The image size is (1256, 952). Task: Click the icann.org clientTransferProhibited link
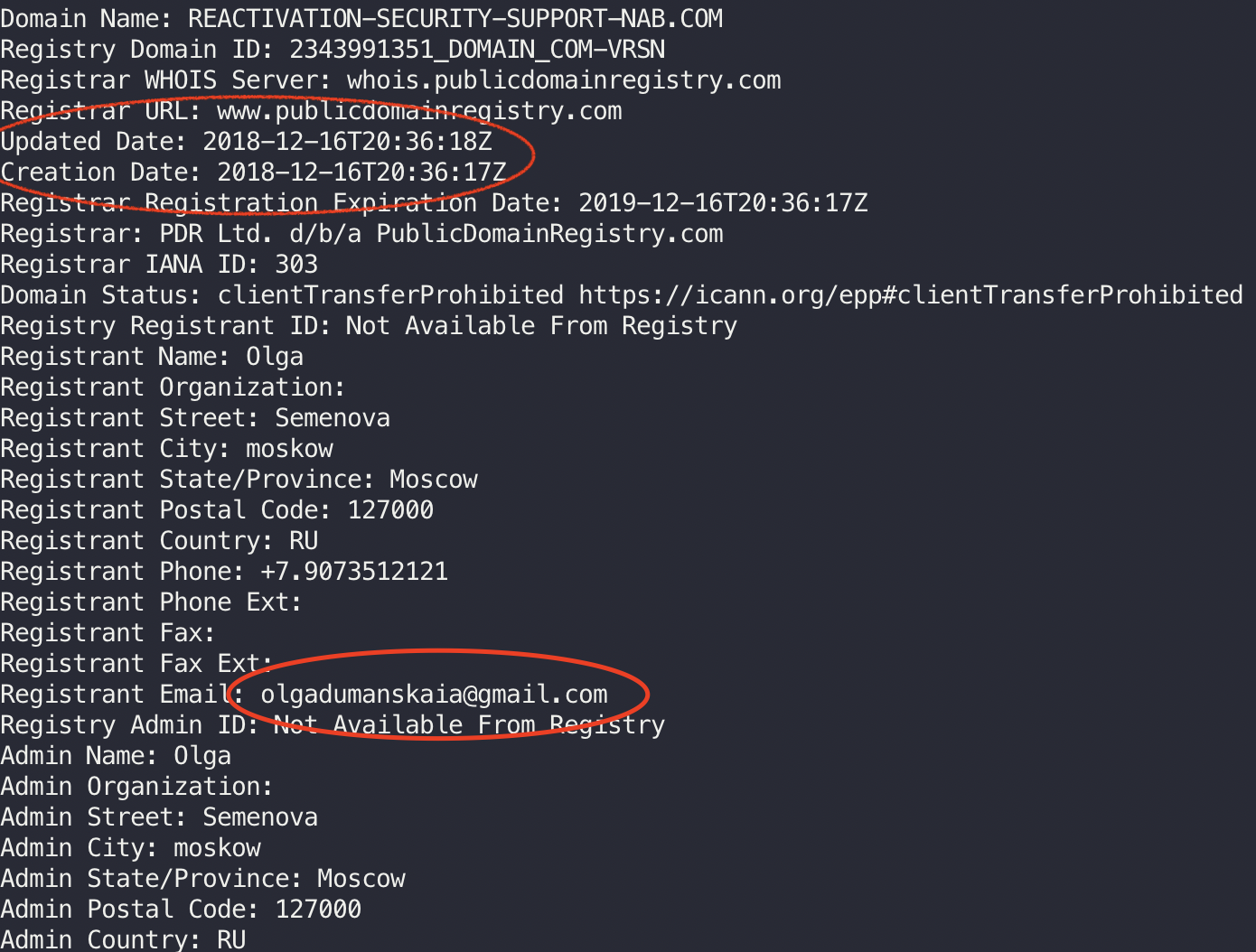tap(911, 295)
